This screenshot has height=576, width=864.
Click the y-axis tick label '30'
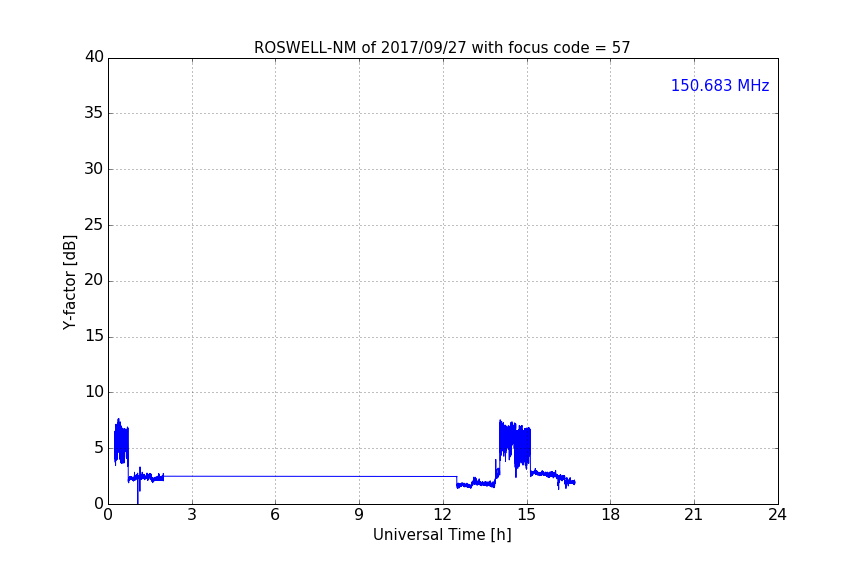pyautogui.click(x=94, y=169)
